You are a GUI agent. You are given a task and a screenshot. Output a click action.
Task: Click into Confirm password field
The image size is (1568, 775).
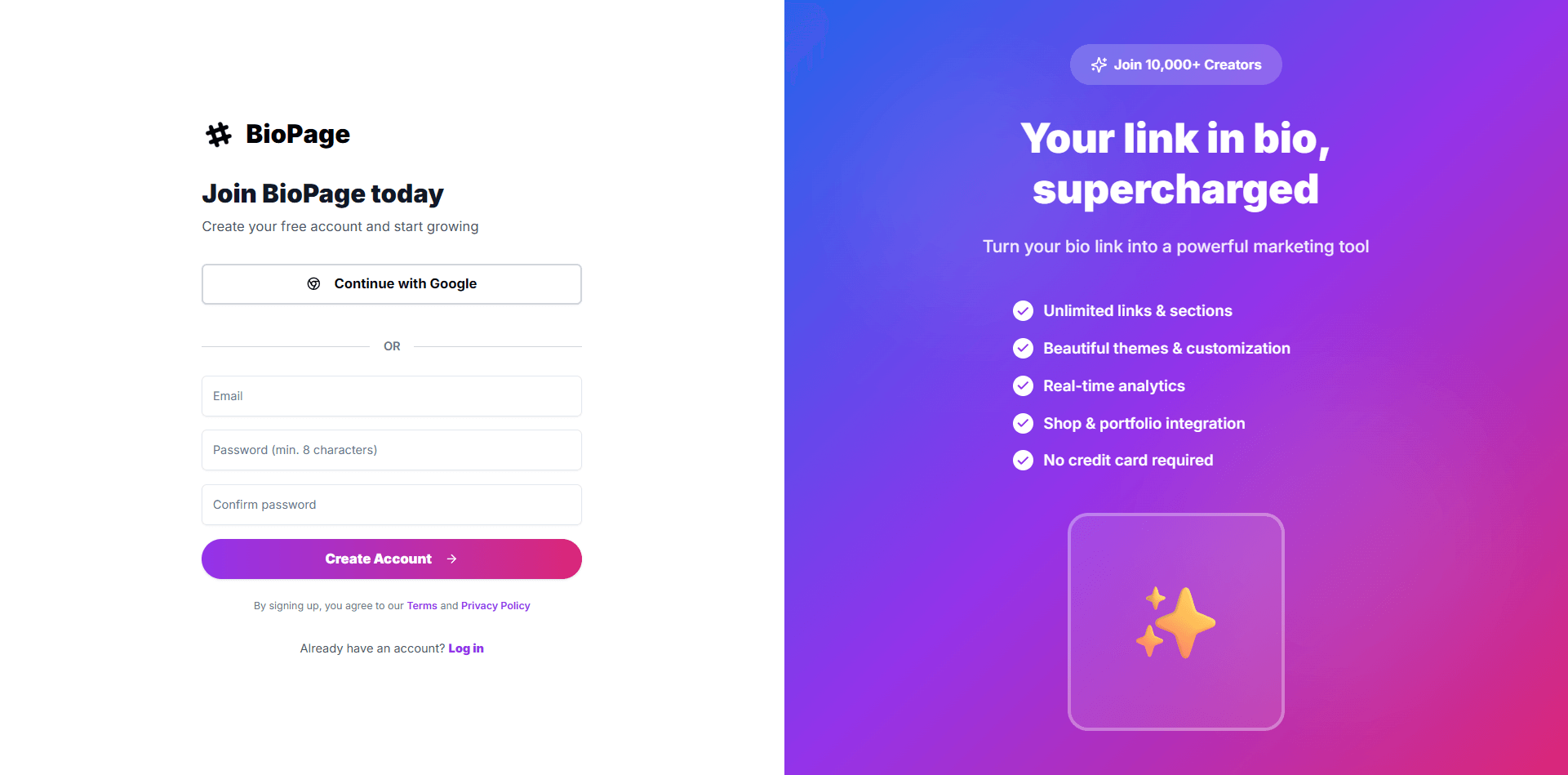click(x=392, y=505)
